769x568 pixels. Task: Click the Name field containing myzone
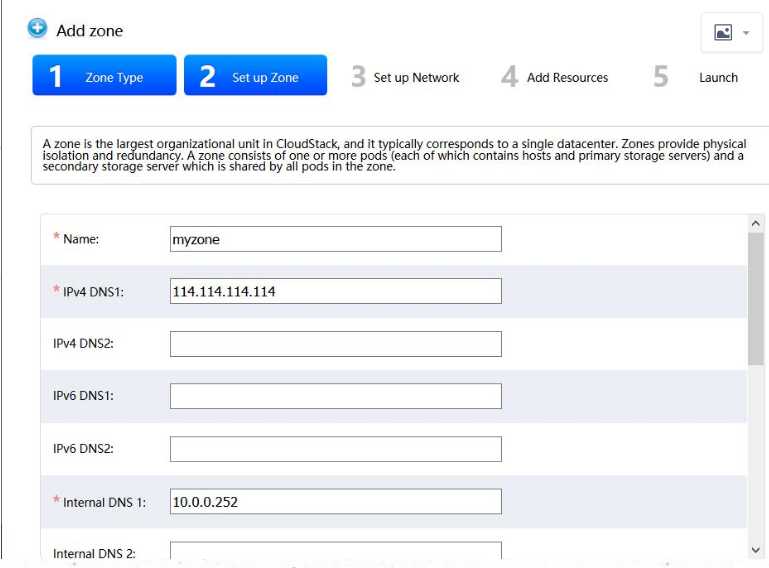[x=336, y=239]
